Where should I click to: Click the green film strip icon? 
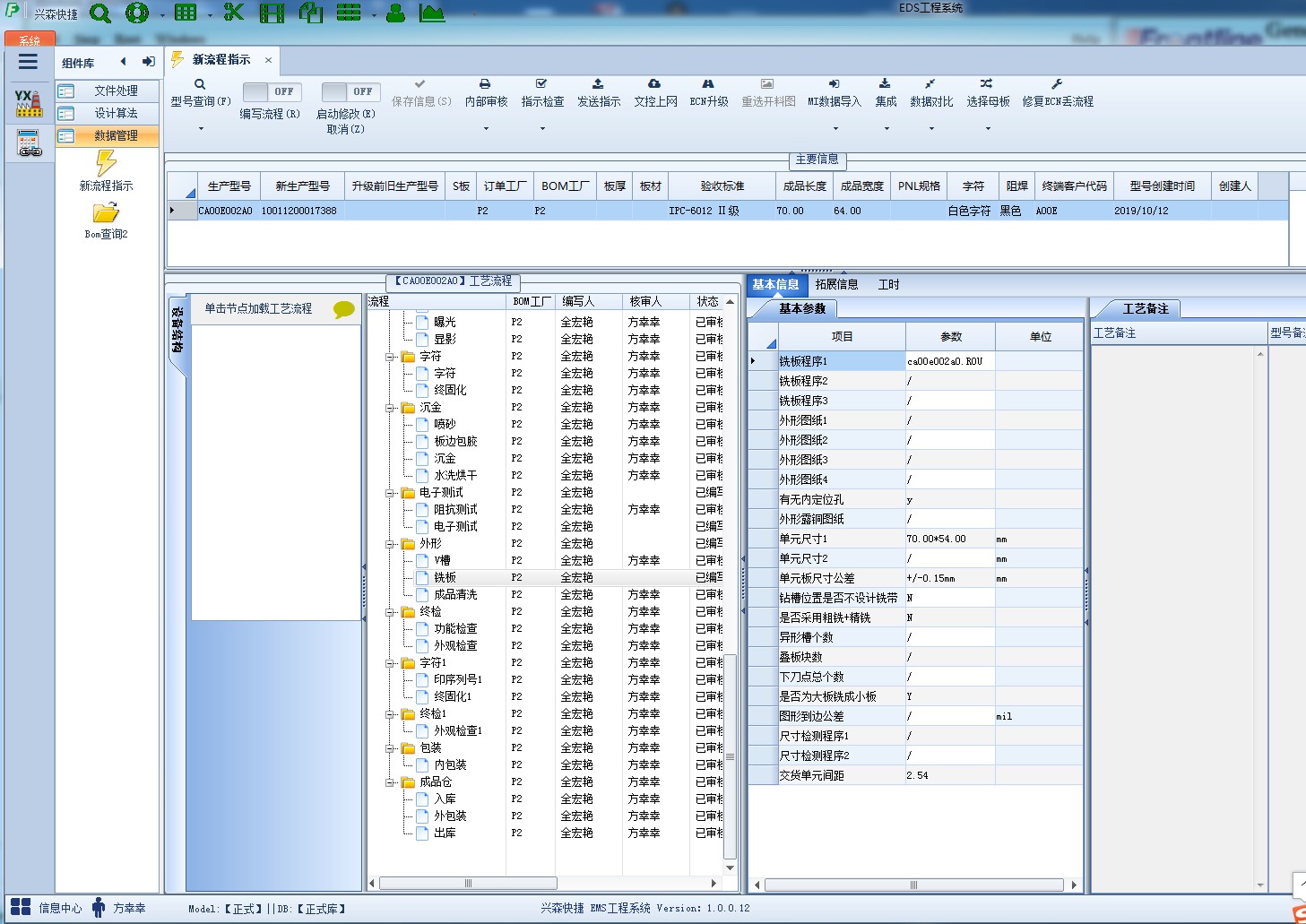pyautogui.click(x=272, y=13)
